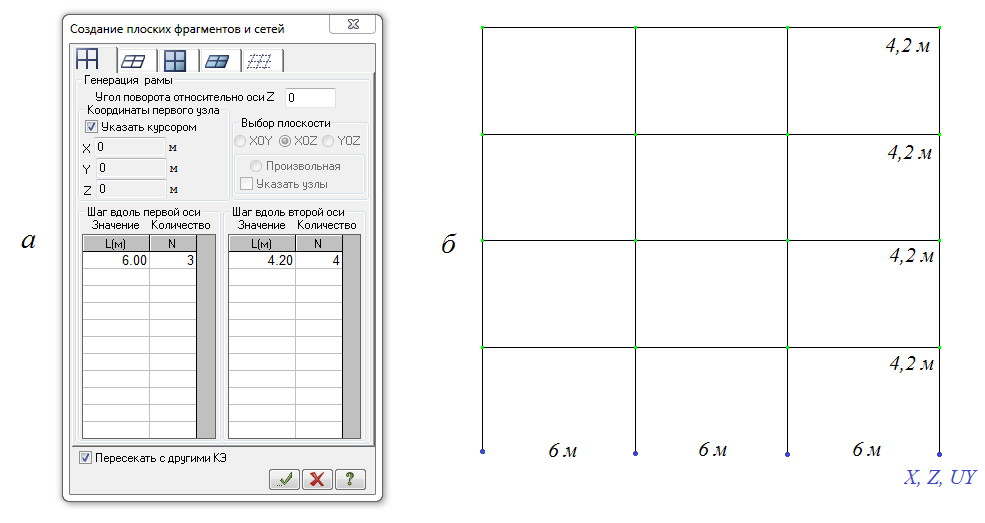
Task: Click the Z coordinate input field
Action: click(x=131, y=189)
